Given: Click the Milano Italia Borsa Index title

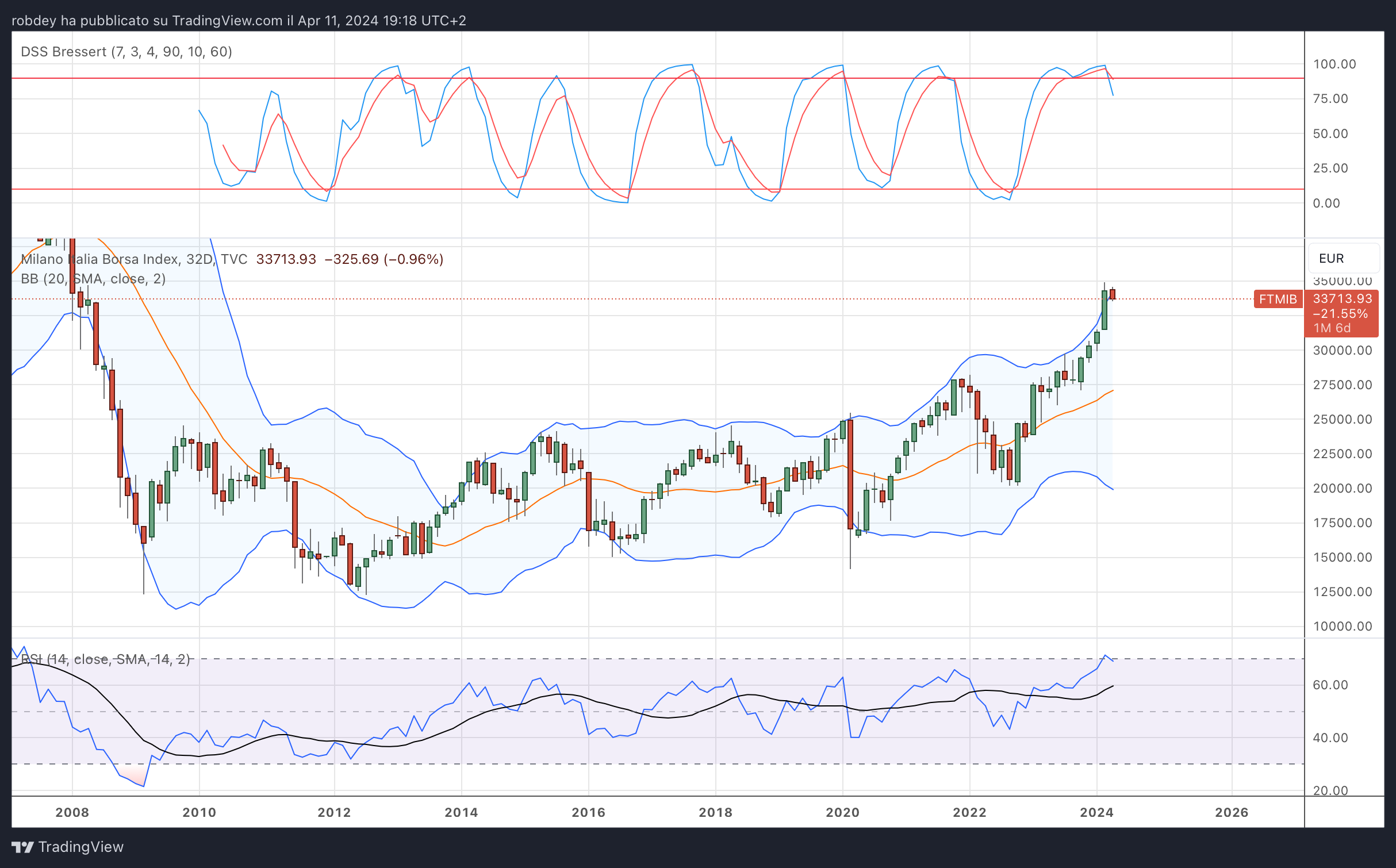Looking at the screenshot, I should 133,259.
